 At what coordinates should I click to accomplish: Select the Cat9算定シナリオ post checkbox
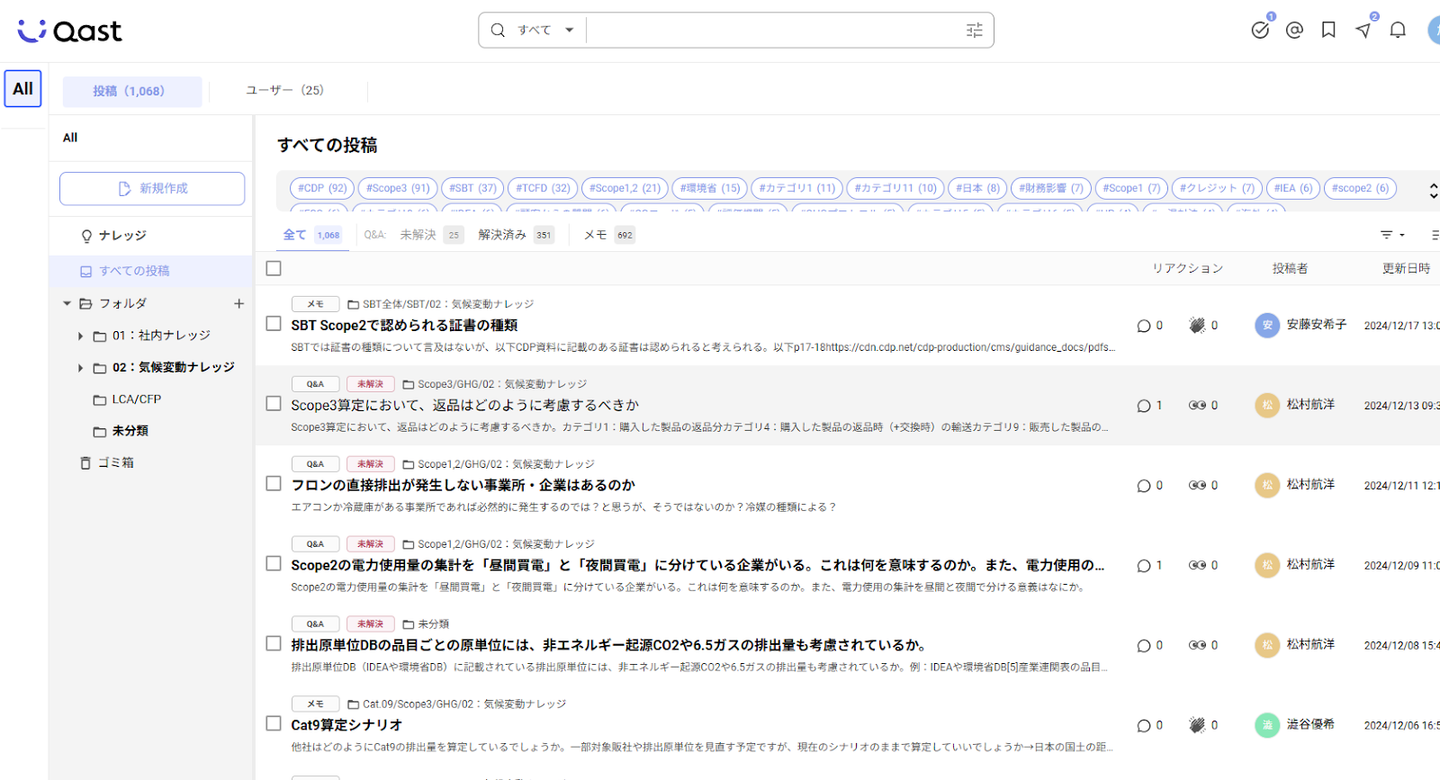click(x=274, y=724)
